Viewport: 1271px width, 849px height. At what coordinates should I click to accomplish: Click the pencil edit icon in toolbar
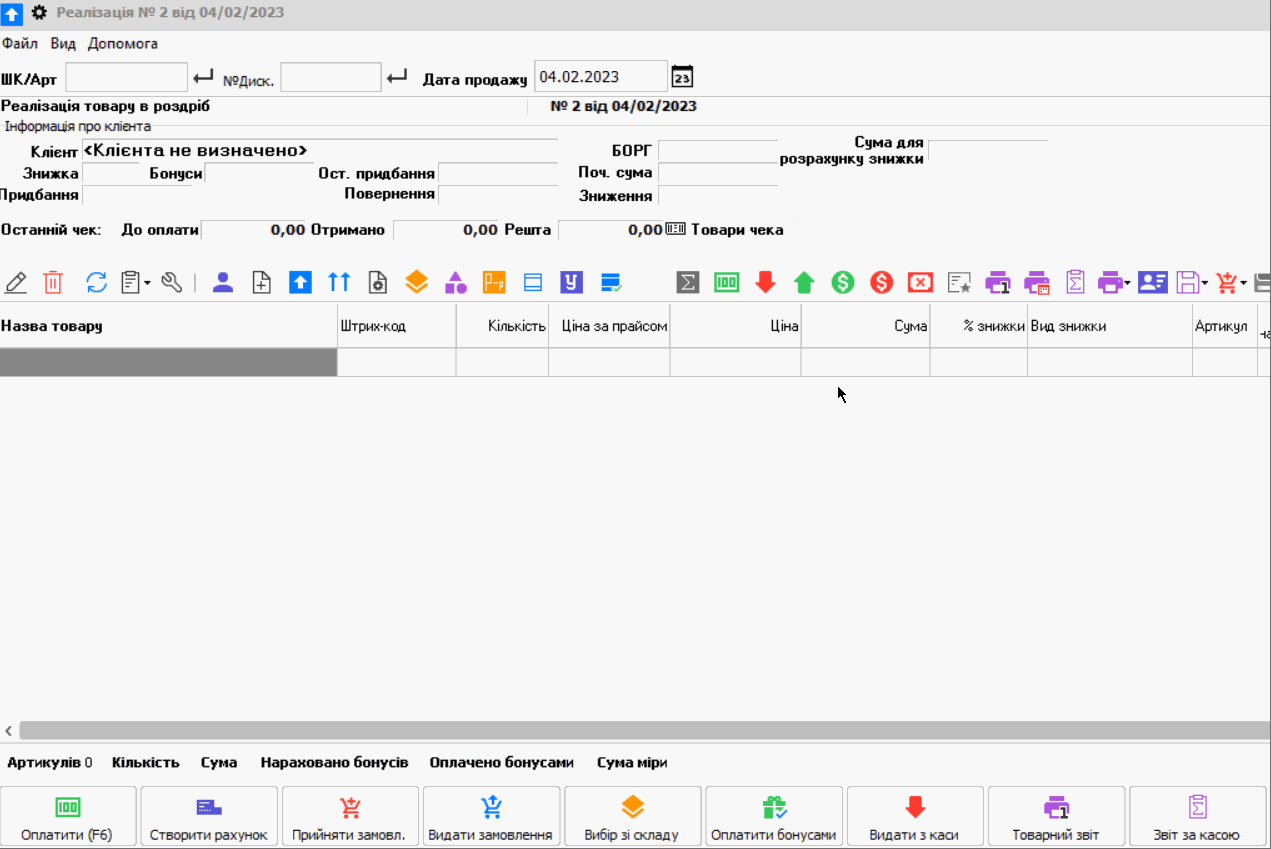[x=16, y=283]
